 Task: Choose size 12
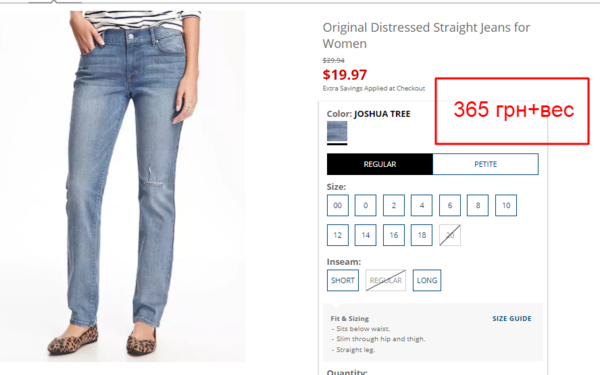click(338, 235)
